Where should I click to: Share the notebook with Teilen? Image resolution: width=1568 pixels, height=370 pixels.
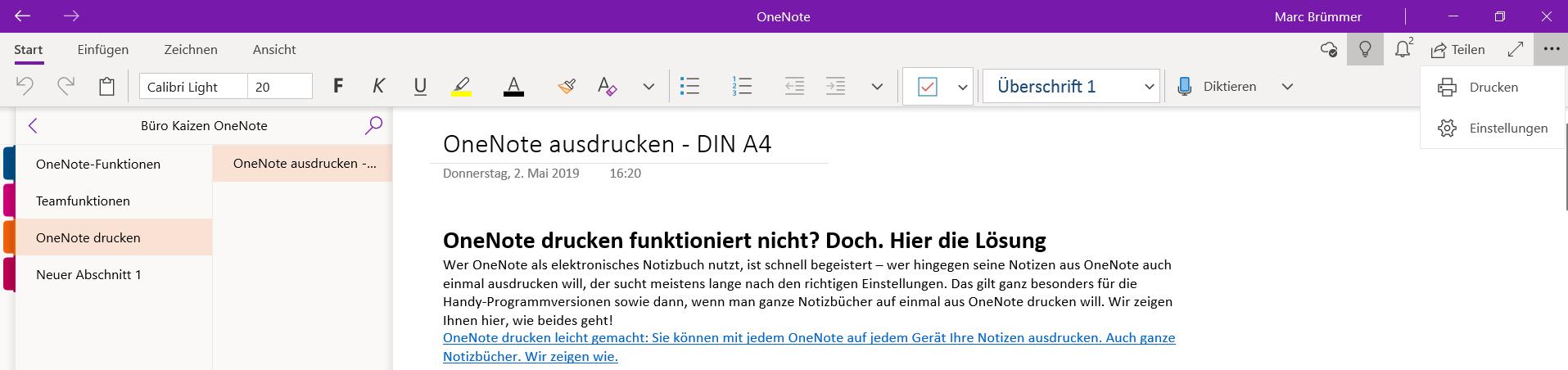pos(1458,50)
